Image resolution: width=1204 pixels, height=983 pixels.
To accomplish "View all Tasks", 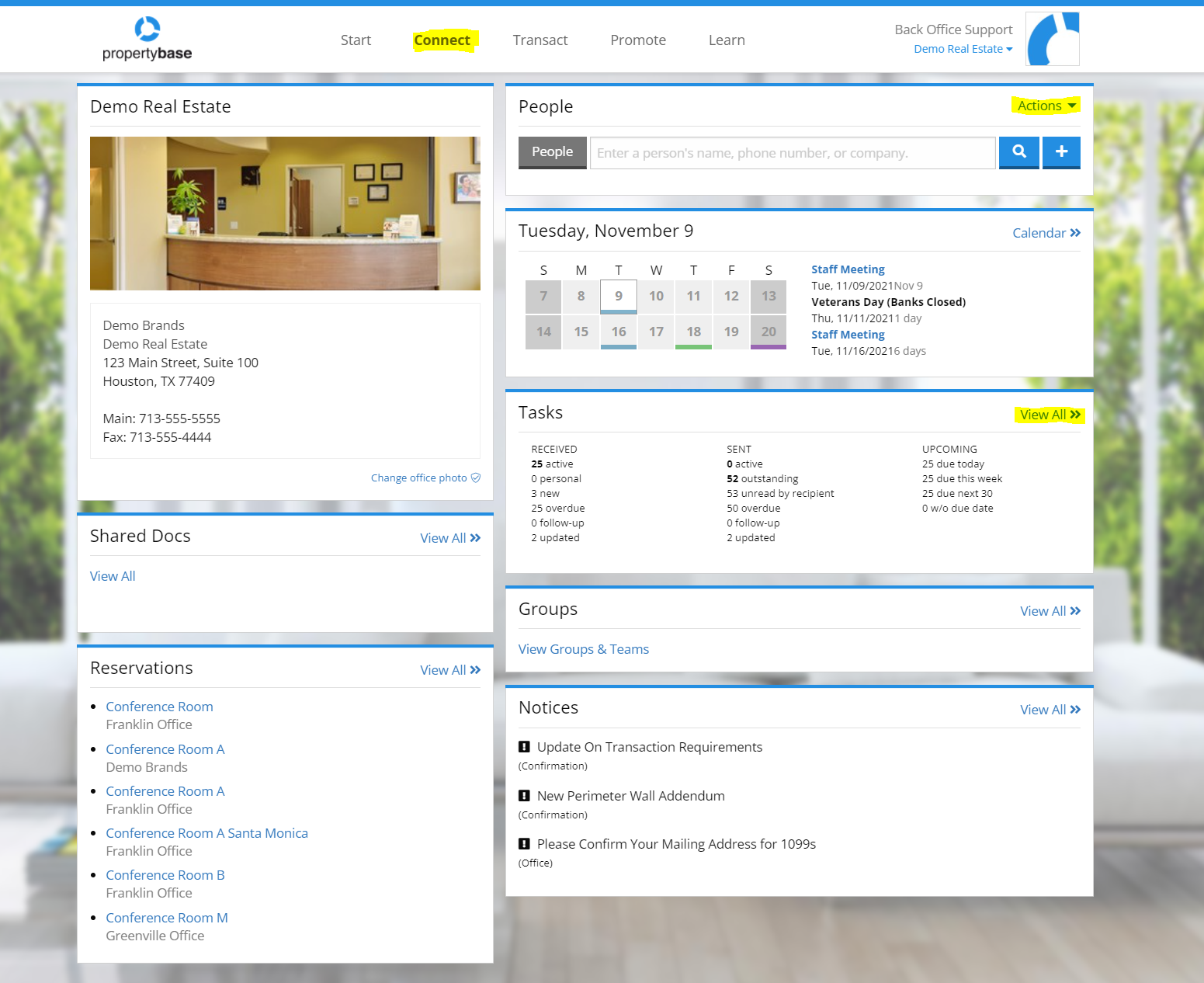I will (x=1049, y=415).
